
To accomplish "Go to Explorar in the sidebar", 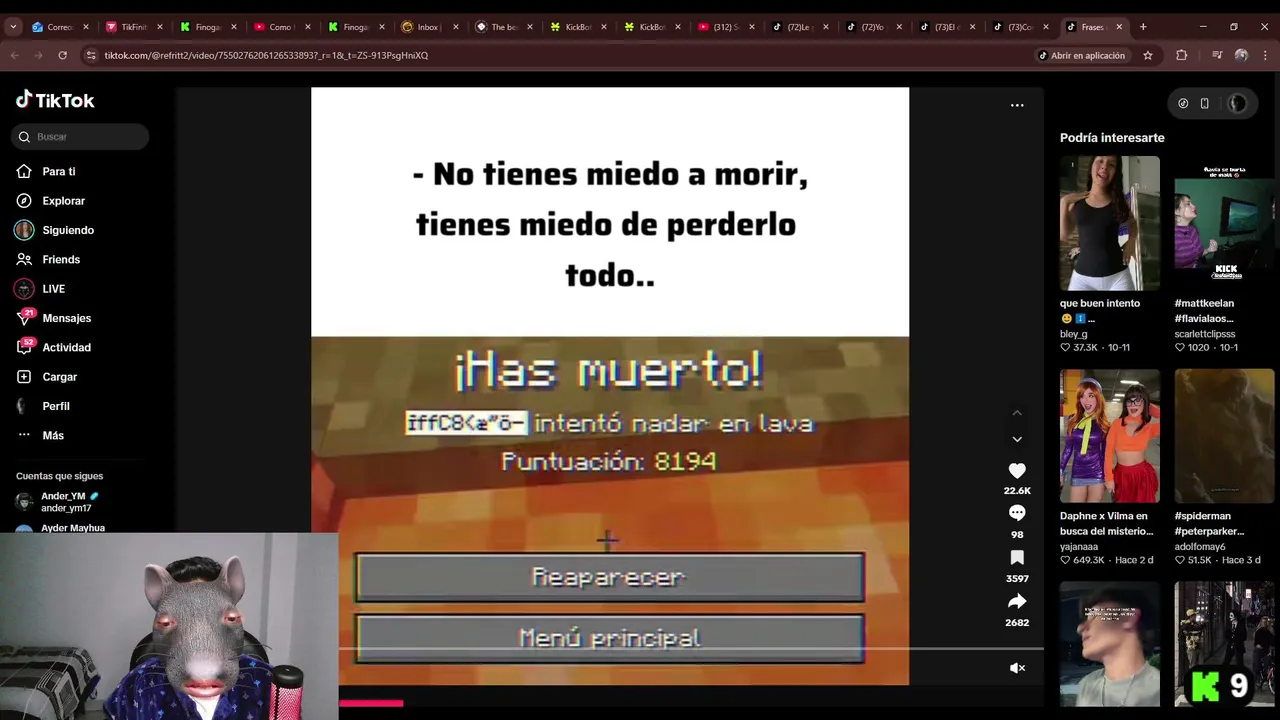I will pos(63,201).
